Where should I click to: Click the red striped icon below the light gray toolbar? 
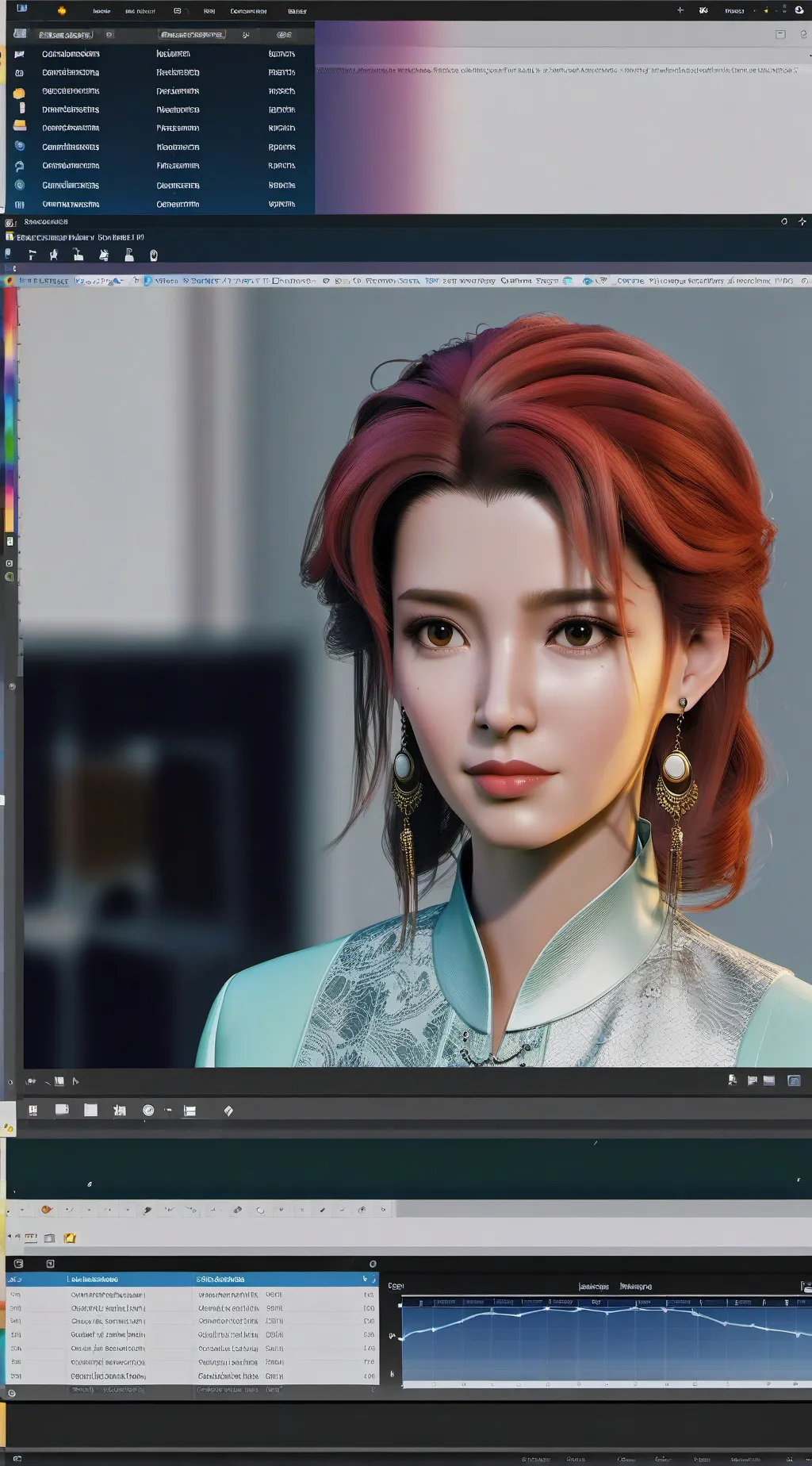click(x=31, y=1237)
